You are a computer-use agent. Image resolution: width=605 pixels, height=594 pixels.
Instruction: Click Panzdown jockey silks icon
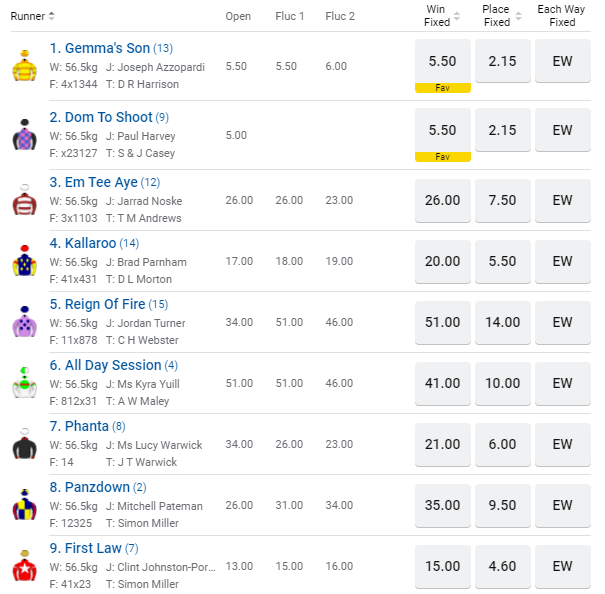[24, 505]
